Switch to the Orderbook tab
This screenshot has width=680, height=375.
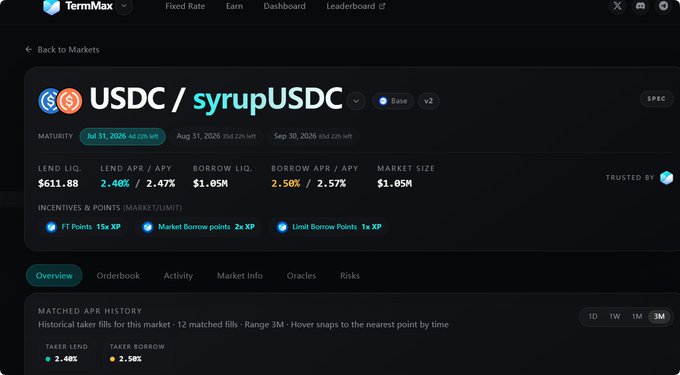(x=118, y=276)
